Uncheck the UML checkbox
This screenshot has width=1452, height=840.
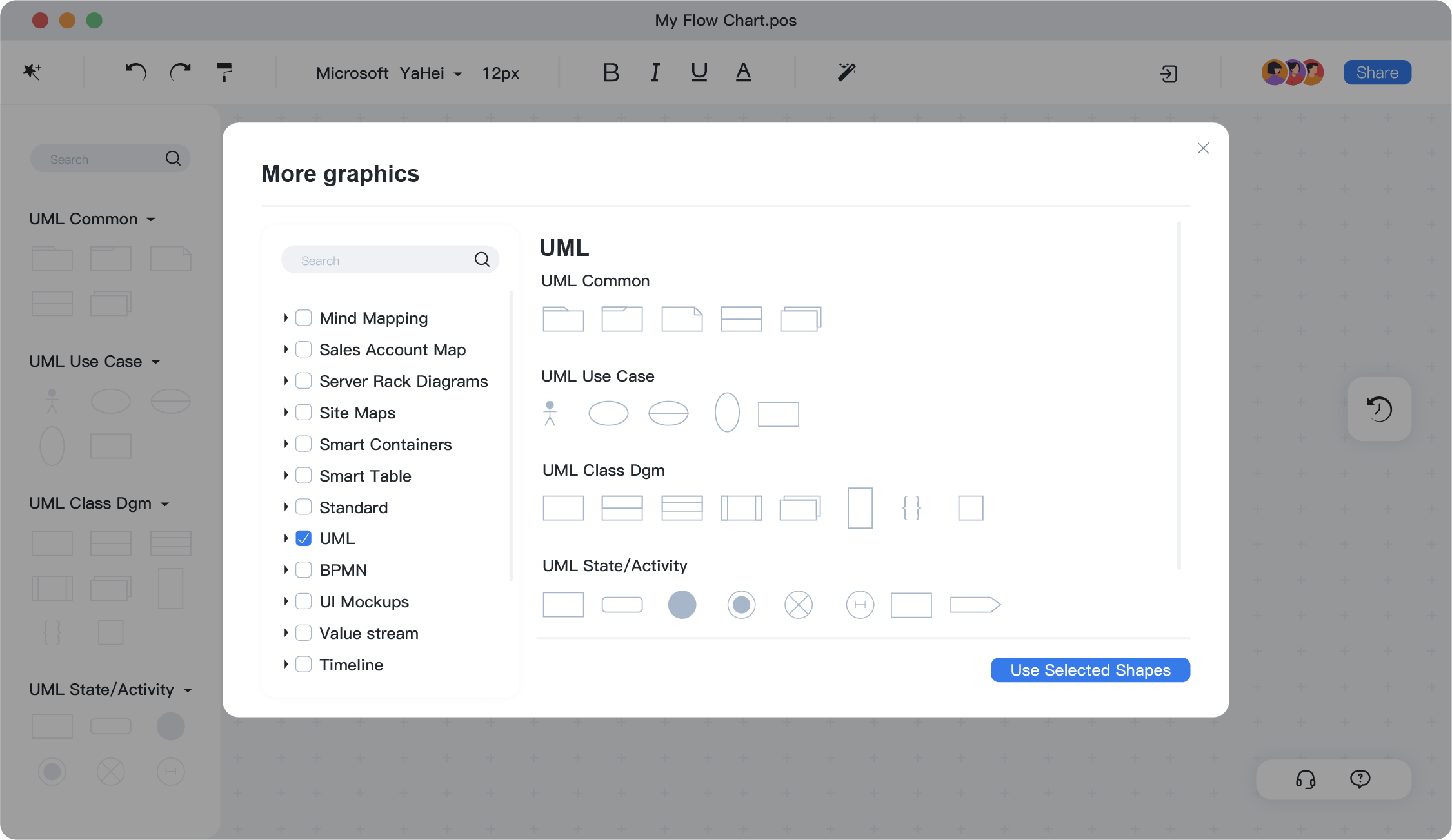pos(304,538)
